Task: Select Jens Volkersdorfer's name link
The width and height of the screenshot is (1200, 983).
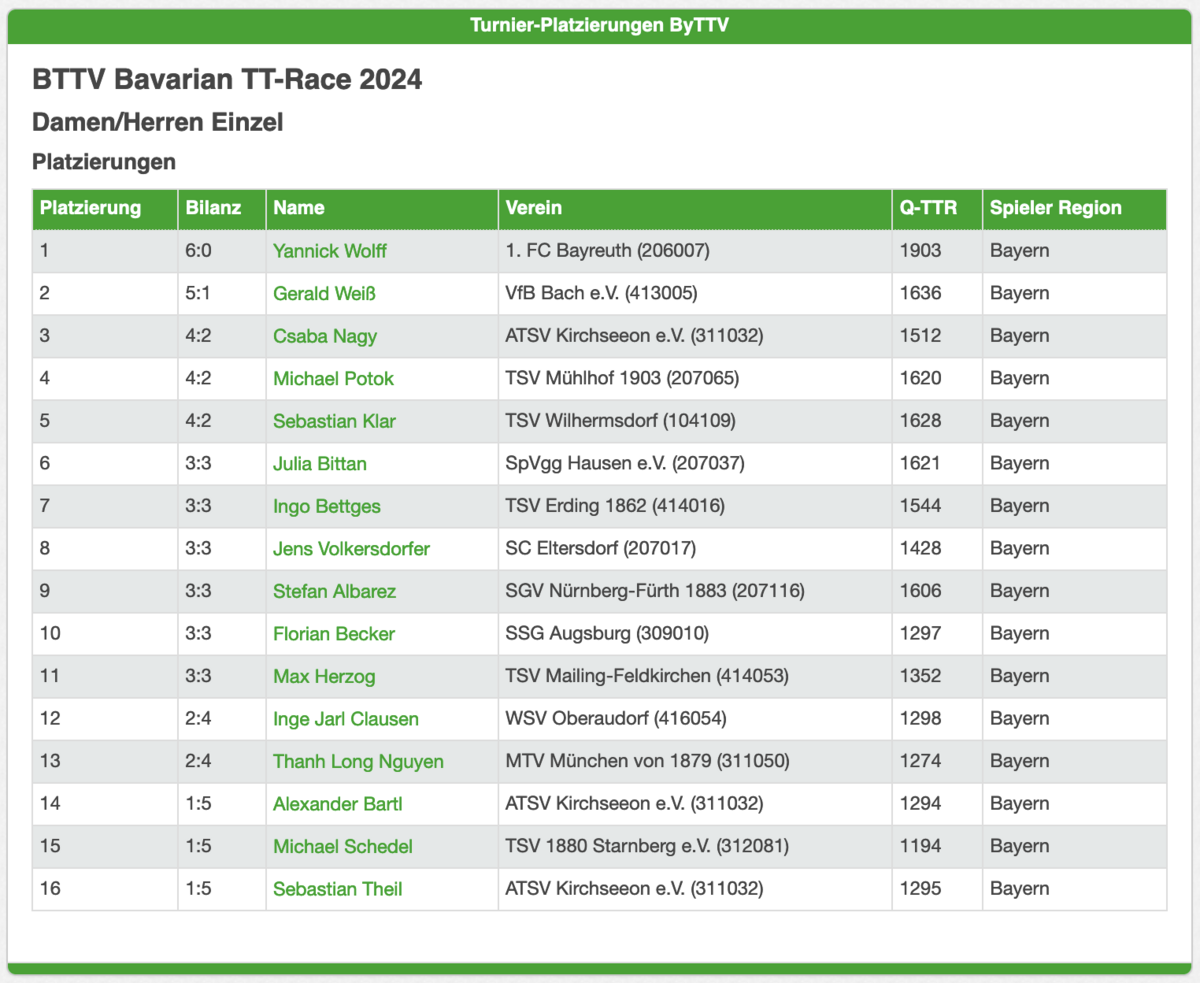Action: [x=351, y=549]
